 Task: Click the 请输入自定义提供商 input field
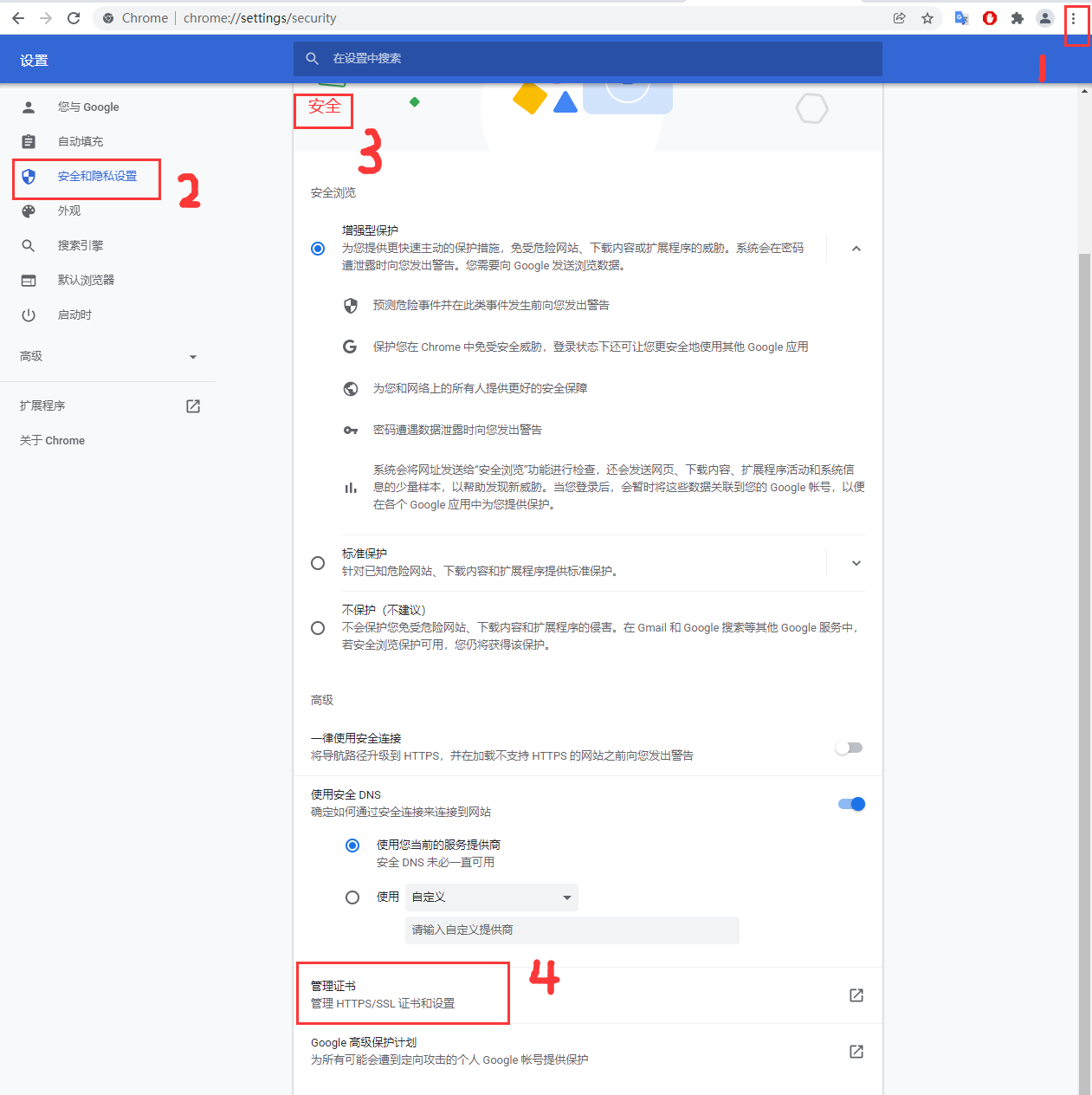coord(572,930)
